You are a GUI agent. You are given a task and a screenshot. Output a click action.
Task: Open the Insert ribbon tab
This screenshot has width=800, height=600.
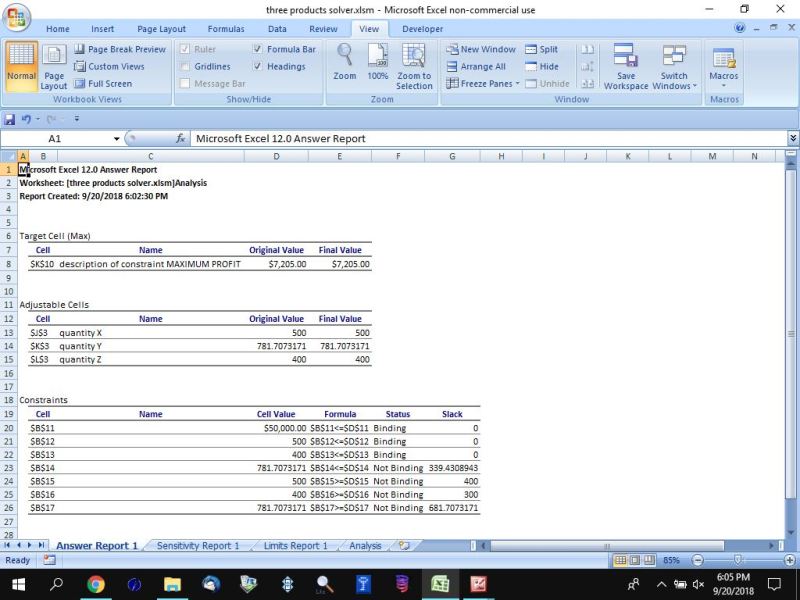[x=103, y=29]
